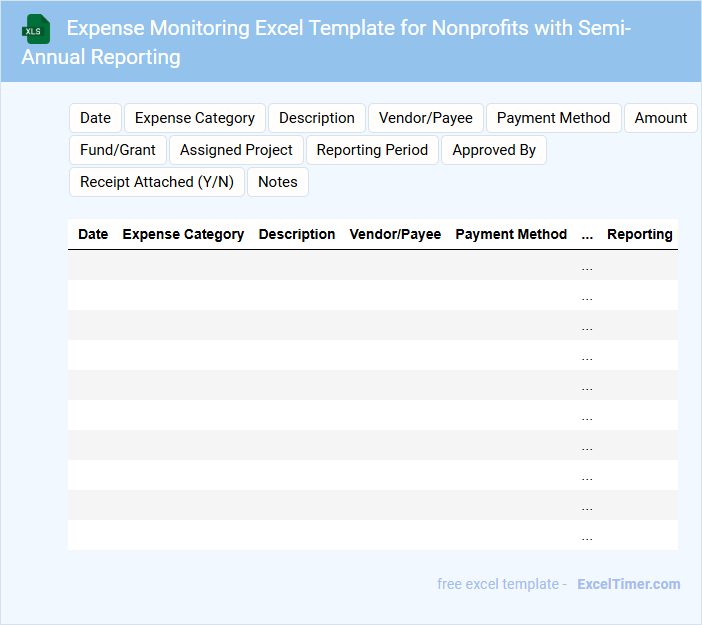
Task: Choose the Reporting Period tag chip
Action: click(x=372, y=150)
